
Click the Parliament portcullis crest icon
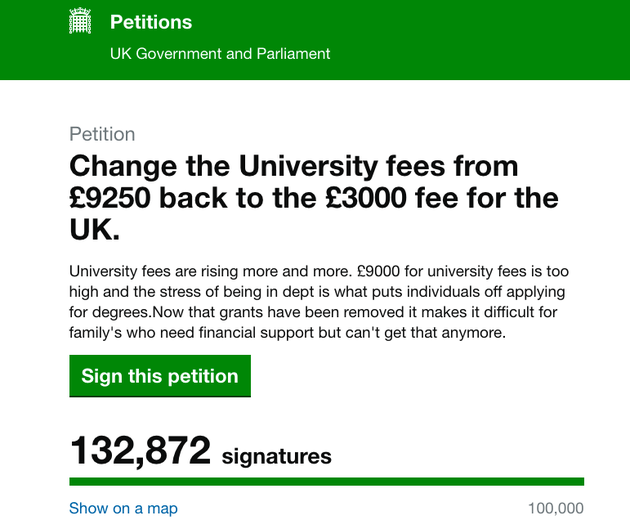point(80,21)
